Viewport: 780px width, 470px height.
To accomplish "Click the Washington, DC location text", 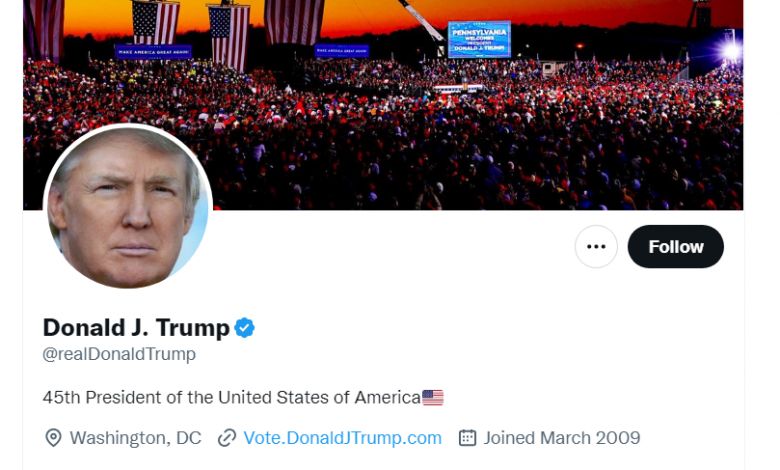I will click(x=136, y=438).
